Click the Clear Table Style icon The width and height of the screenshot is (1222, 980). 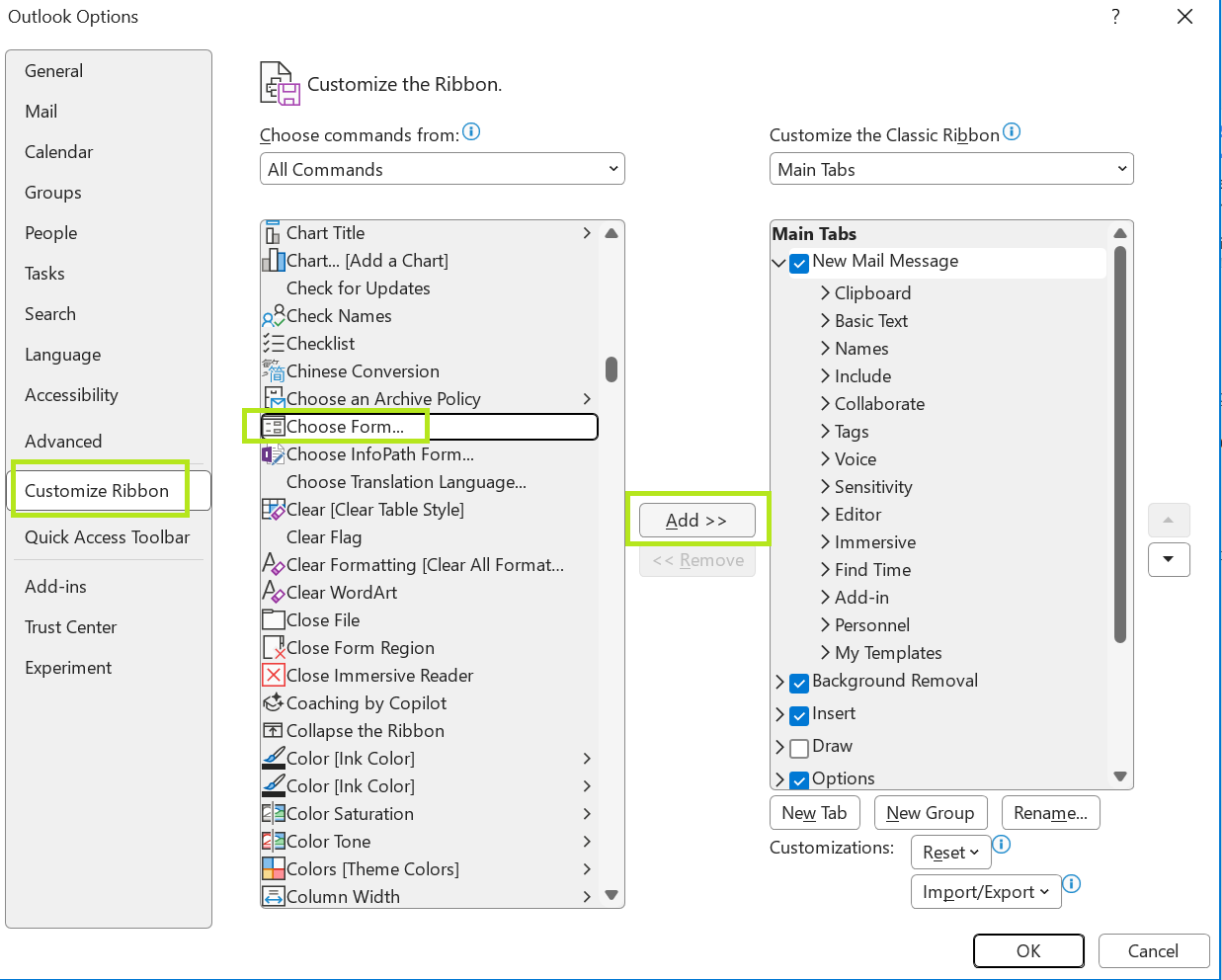point(274,510)
